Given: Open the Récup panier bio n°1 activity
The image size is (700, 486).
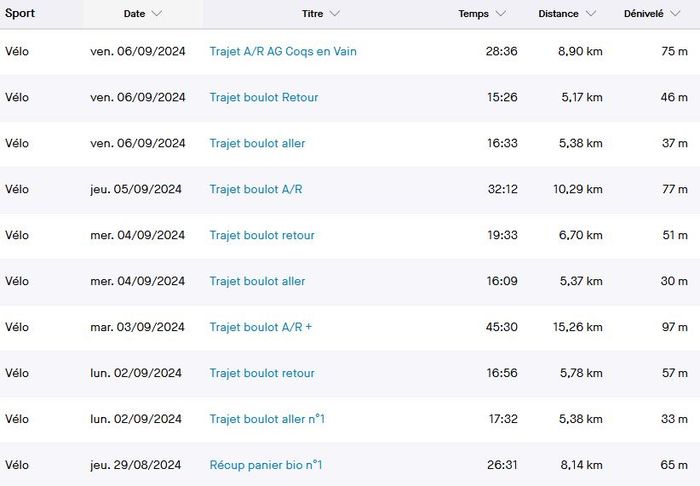Looking at the screenshot, I should point(266,466).
